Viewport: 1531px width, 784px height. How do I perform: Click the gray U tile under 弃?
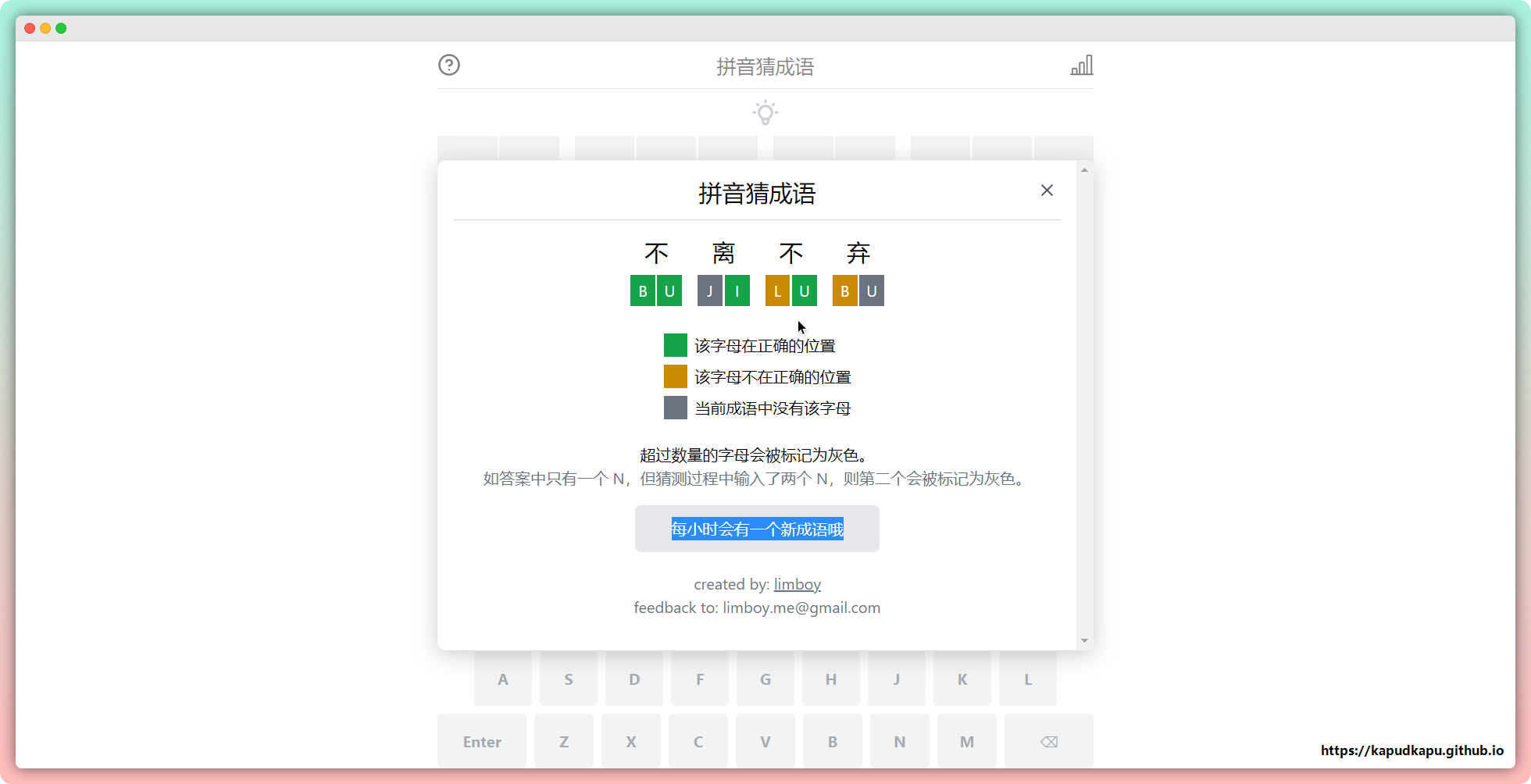pyautogui.click(x=872, y=291)
